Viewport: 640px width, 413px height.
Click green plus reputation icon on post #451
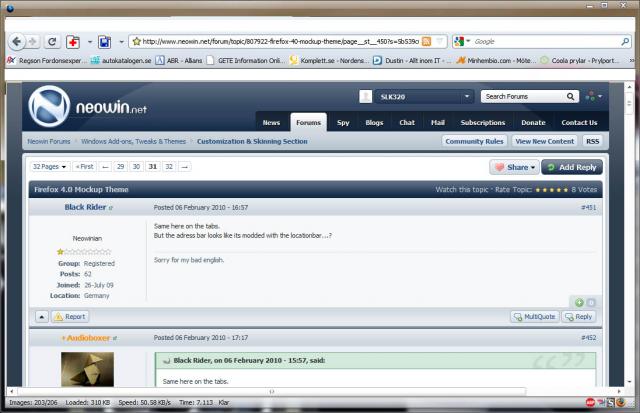click(x=579, y=302)
